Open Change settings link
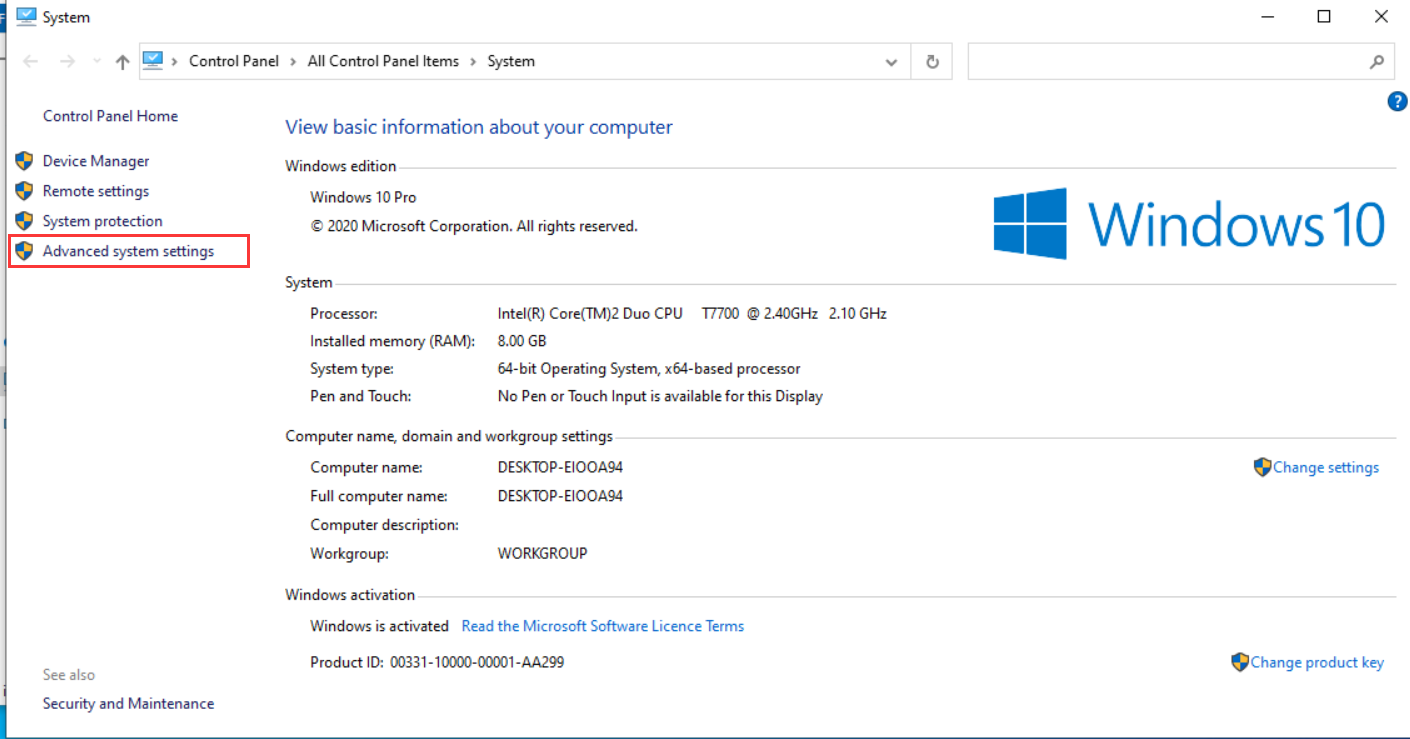Screen dimensions: 1410x739 1325,467
